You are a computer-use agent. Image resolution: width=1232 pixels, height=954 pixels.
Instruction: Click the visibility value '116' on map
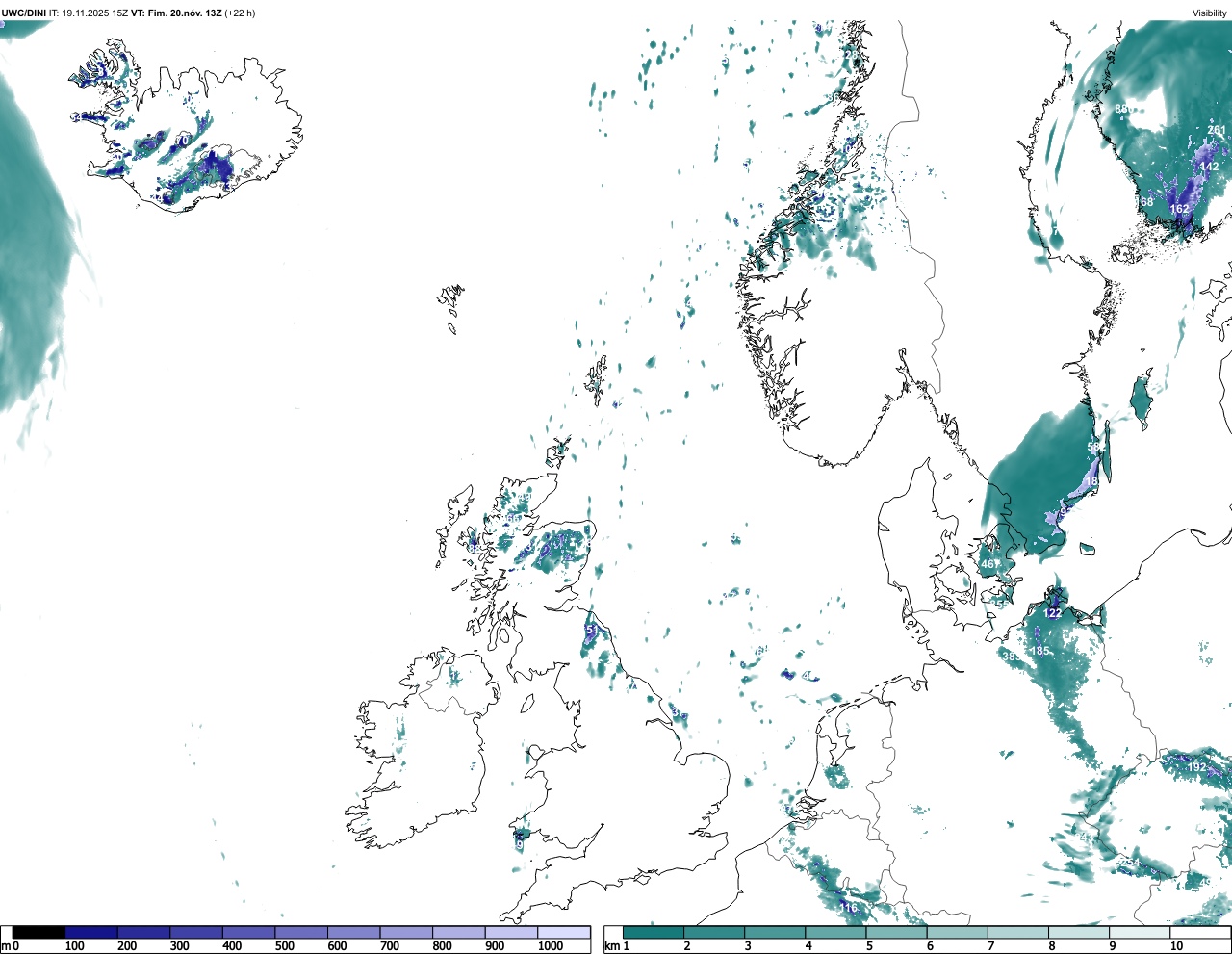[x=848, y=908]
